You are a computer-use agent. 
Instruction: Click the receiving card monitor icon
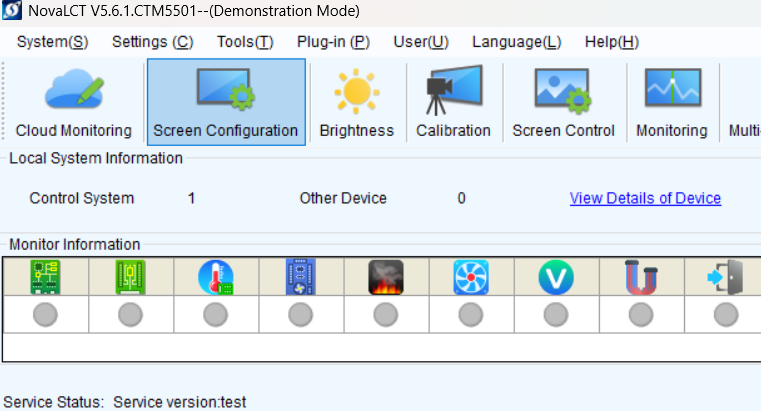(x=131, y=277)
